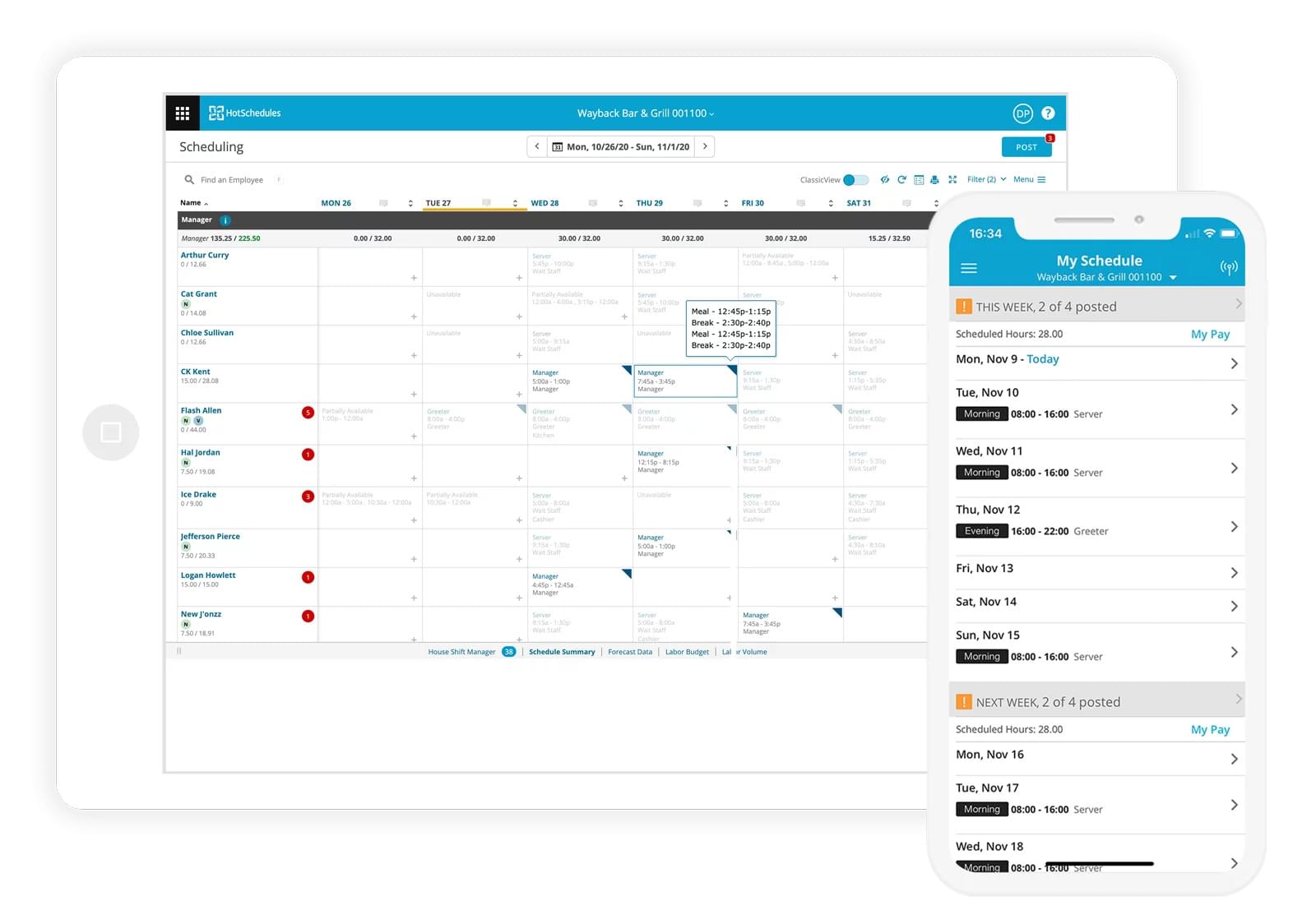
Task: Expand THIS WEEK section on phone
Action: click(x=1096, y=306)
